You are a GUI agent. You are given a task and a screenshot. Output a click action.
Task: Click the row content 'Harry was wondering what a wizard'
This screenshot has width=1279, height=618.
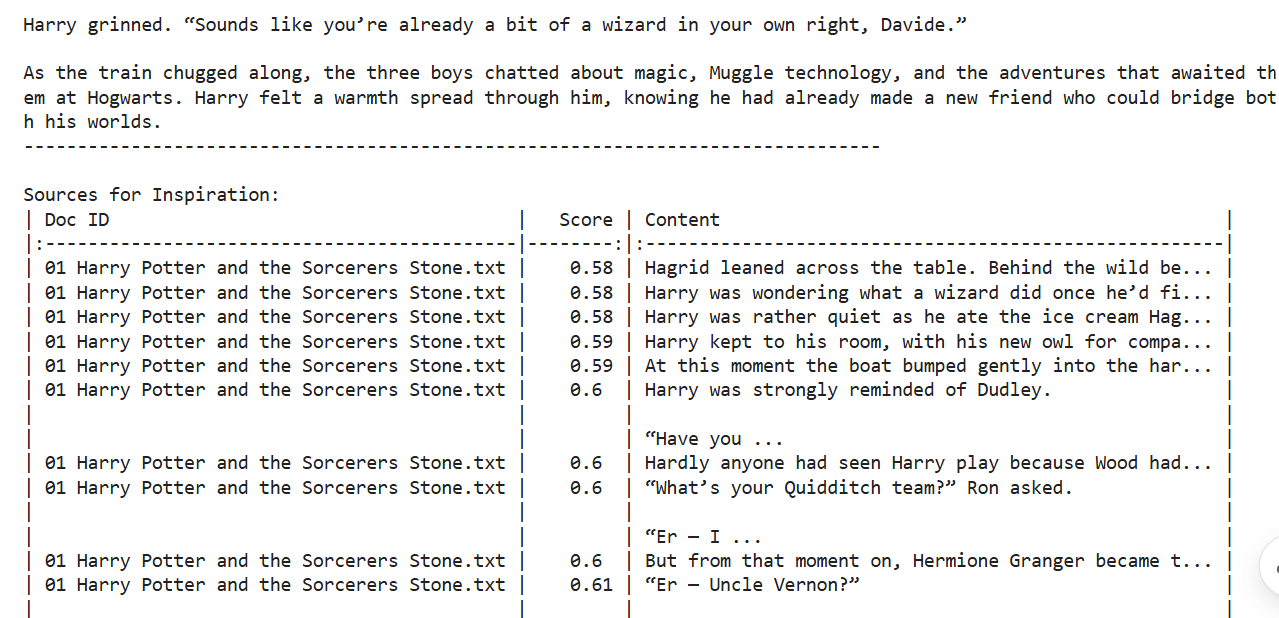(927, 293)
